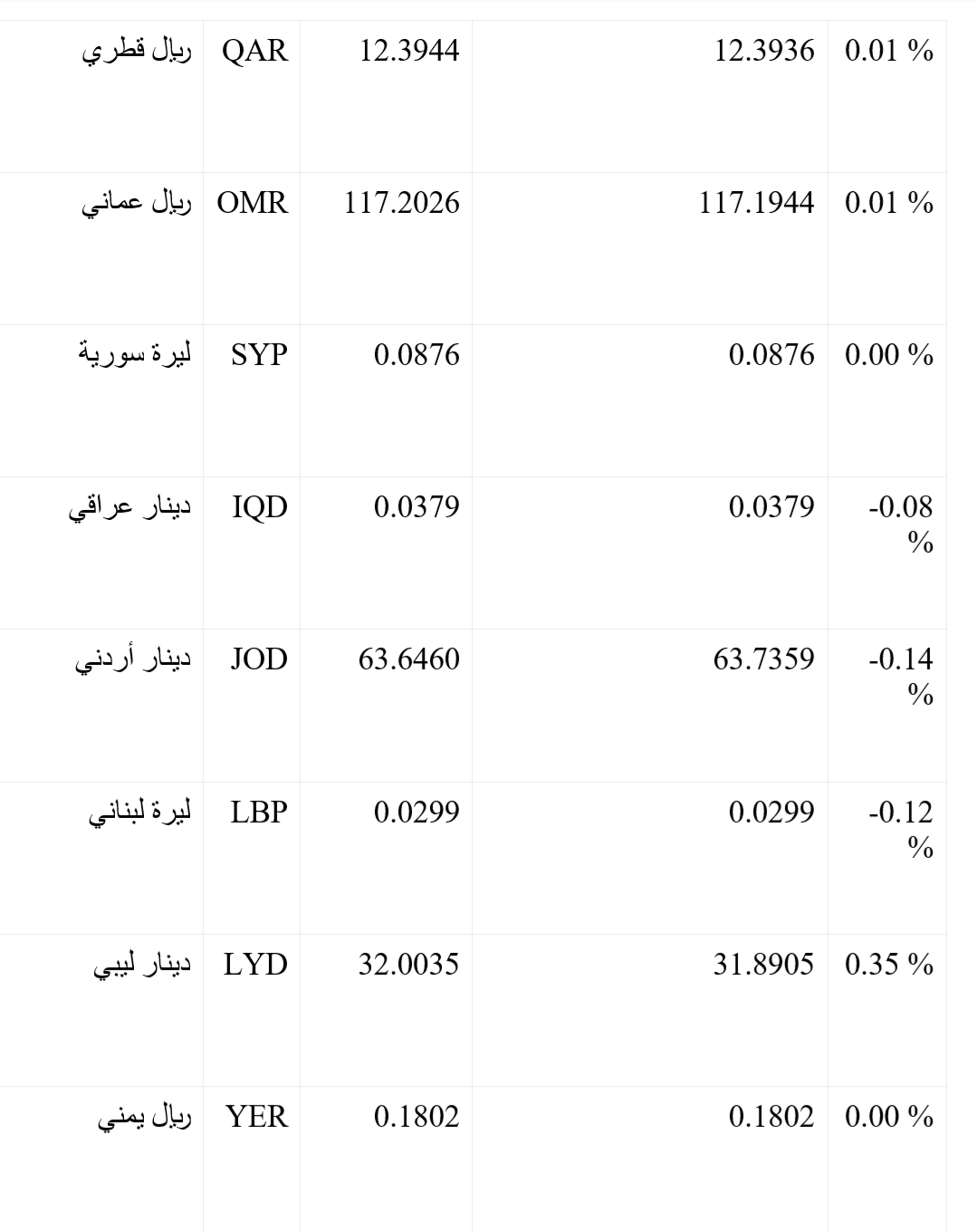Click previous rate 117.1944
Screen dimensions: 978x1232
pos(756,203)
